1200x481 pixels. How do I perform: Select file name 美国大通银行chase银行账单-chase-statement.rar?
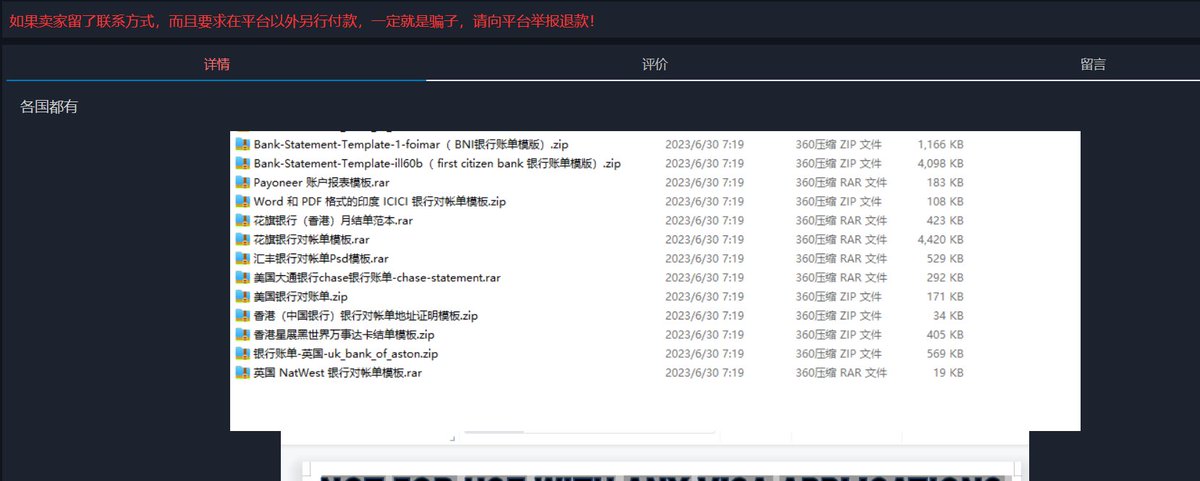377,277
